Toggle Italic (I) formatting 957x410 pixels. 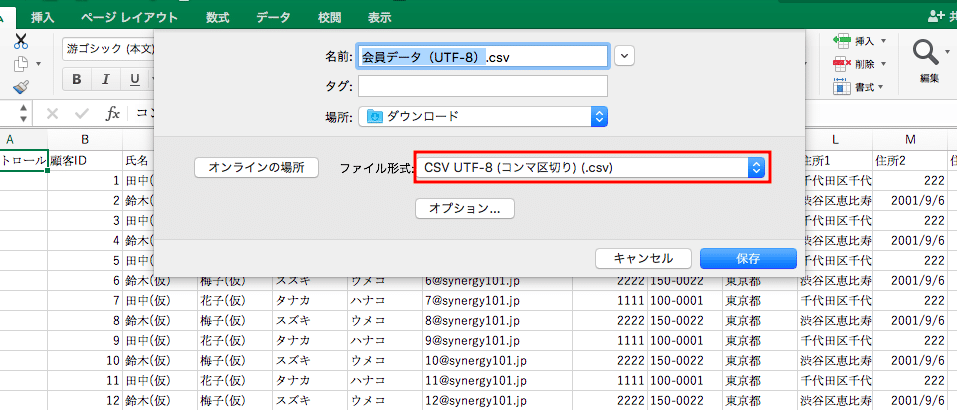pyautogui.click(x=106, y=79)
